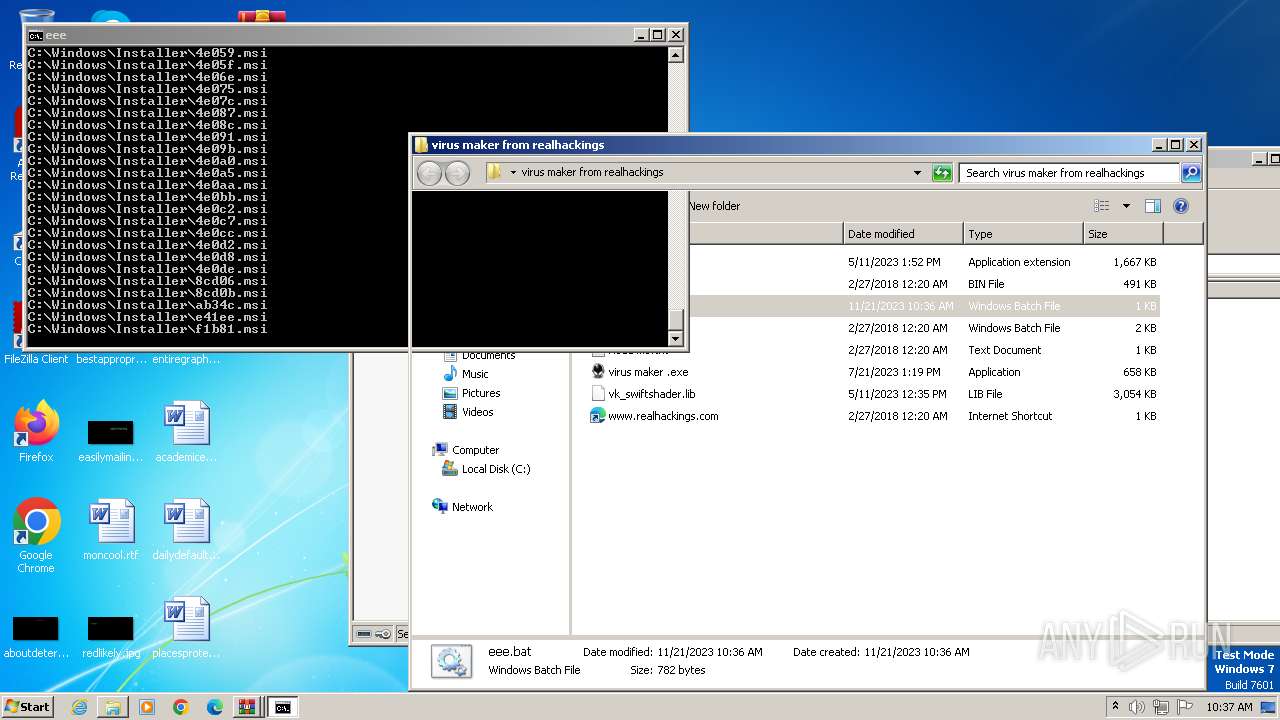Click the Forward arrow in Explorer window

(457, 173)
